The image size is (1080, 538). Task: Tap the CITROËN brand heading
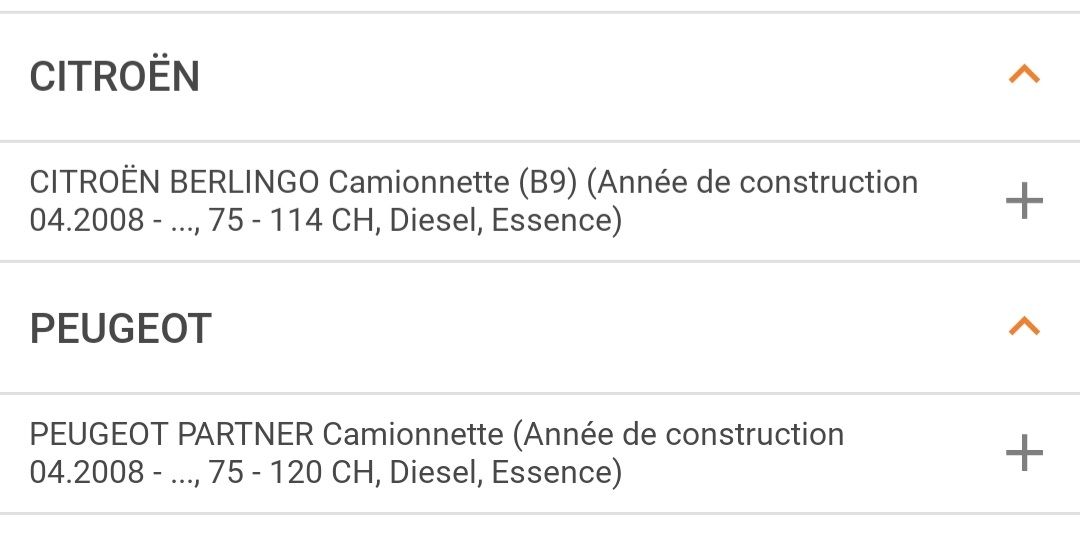click(x=115, y=77)
